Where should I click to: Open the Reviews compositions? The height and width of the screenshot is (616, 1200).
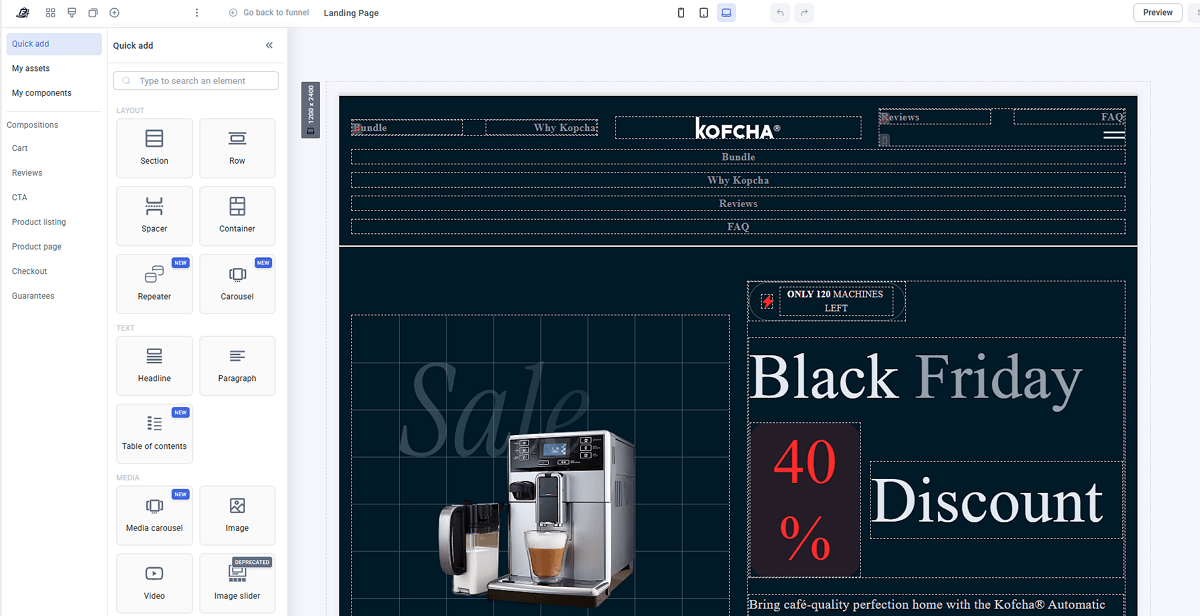pyautogui.click(x=27, y=173)
